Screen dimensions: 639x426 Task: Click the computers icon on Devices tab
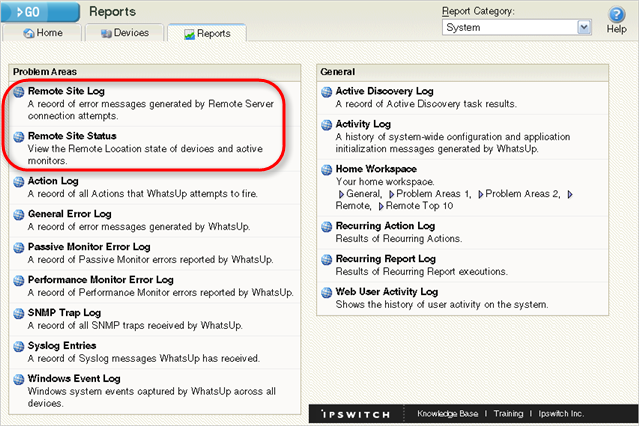(106, 33)
